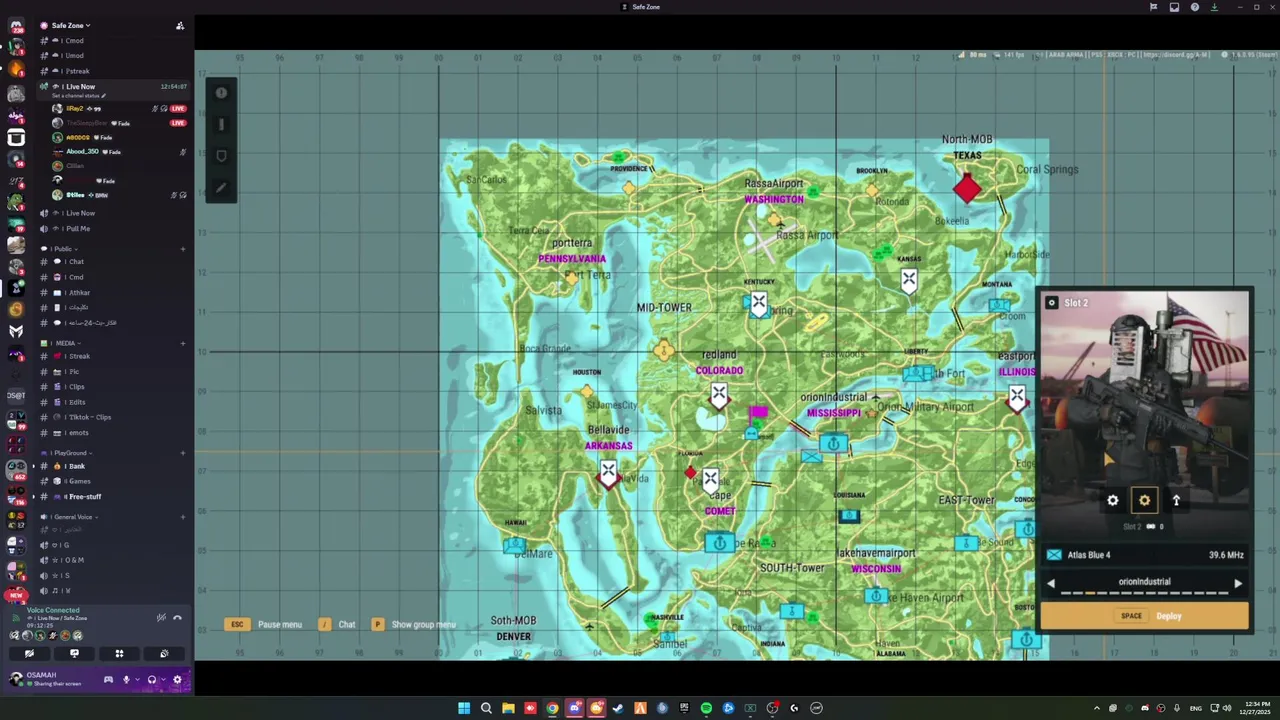Collapse the PlayGround category
1280x720 pixels.
65,453
